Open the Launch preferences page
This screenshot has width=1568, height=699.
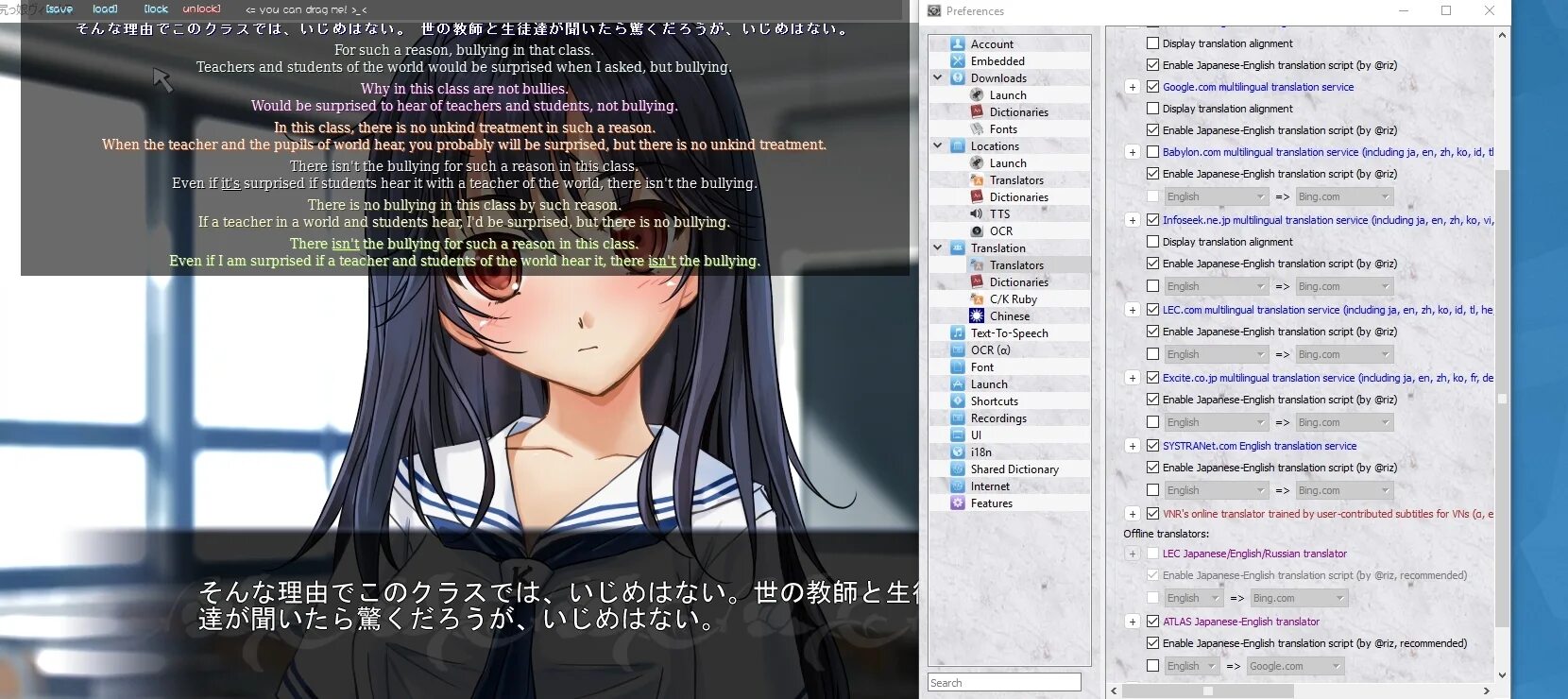989,384
